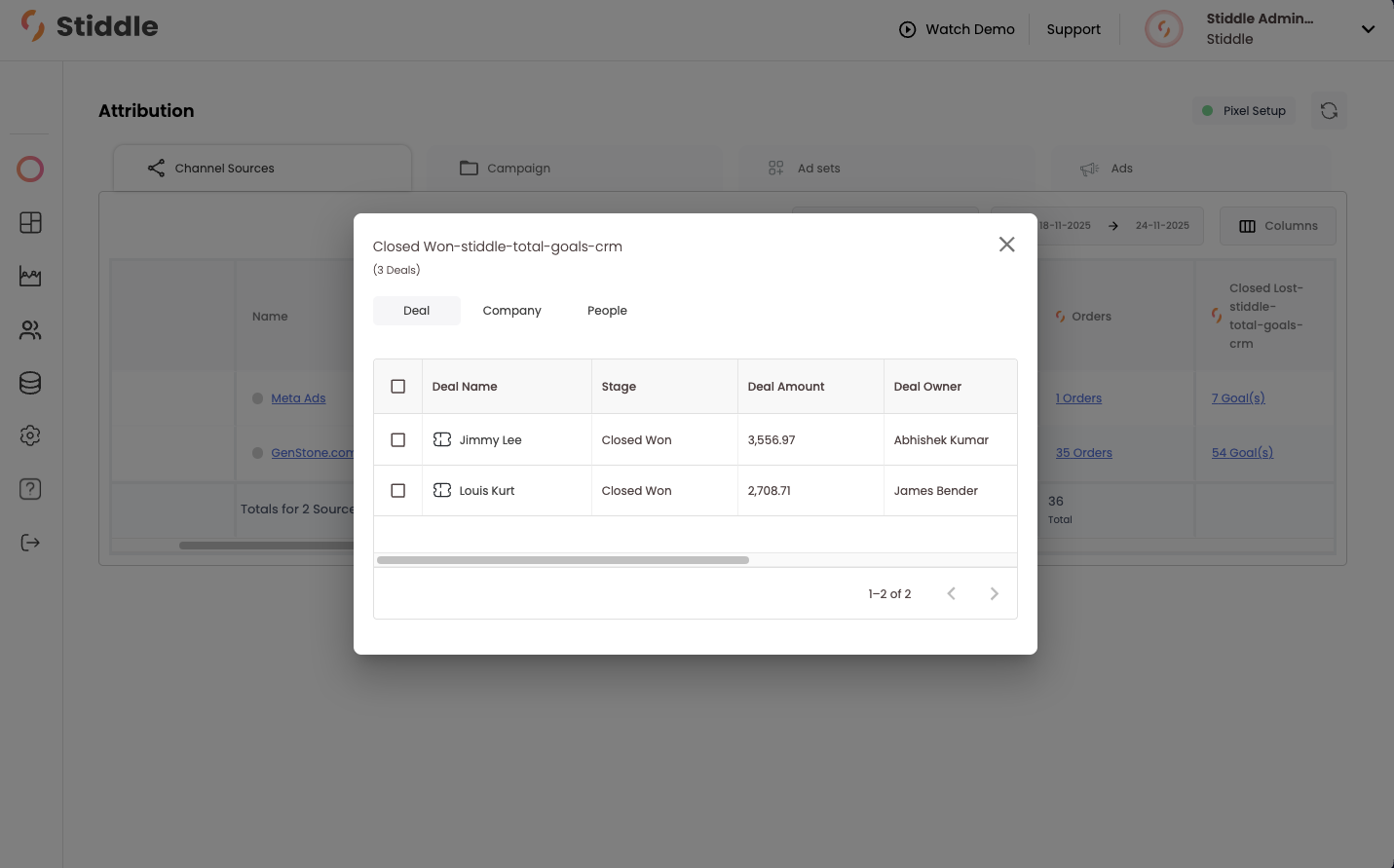
Task: Click Closed Lost-stiddle-total-goals-crm column header
Action: (1264, 317)
